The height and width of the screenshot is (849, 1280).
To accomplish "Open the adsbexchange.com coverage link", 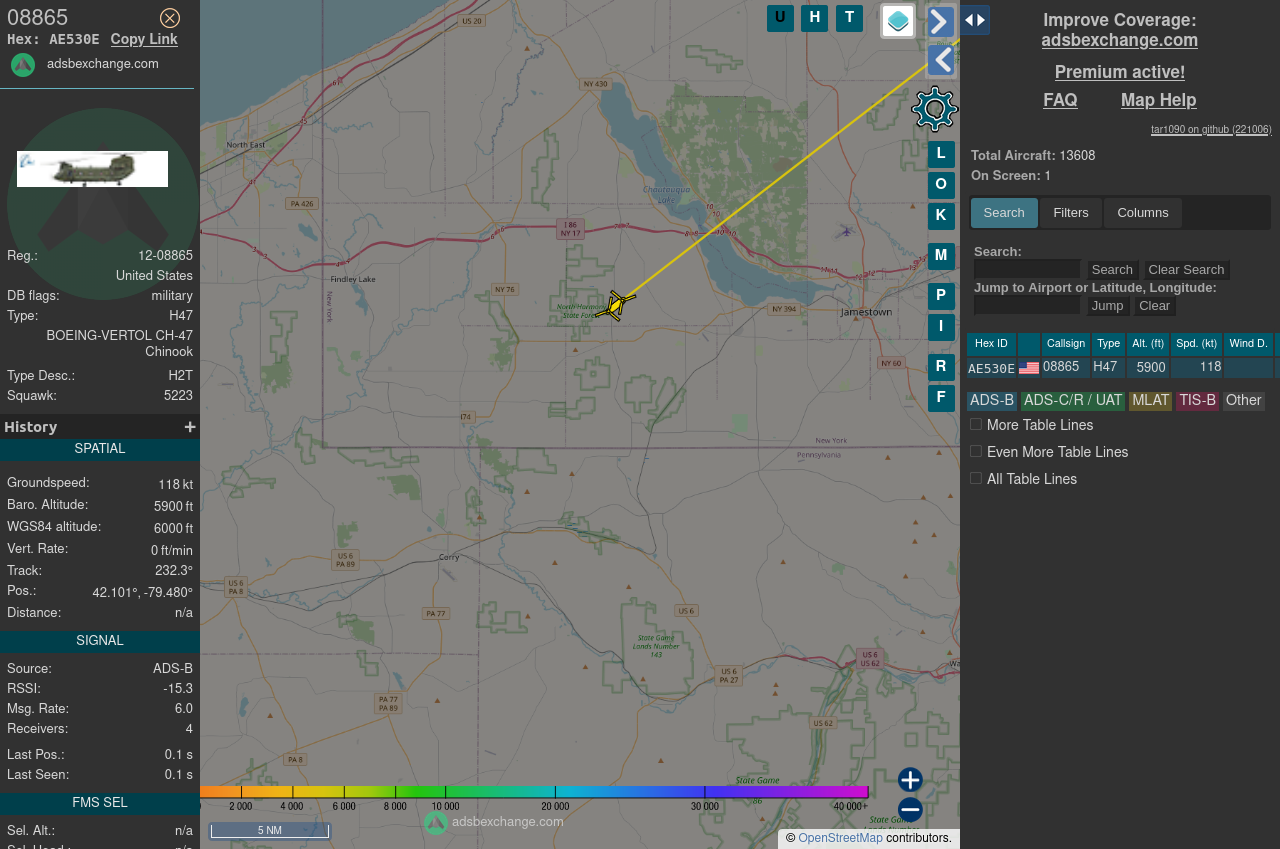I will (1119, 40).
